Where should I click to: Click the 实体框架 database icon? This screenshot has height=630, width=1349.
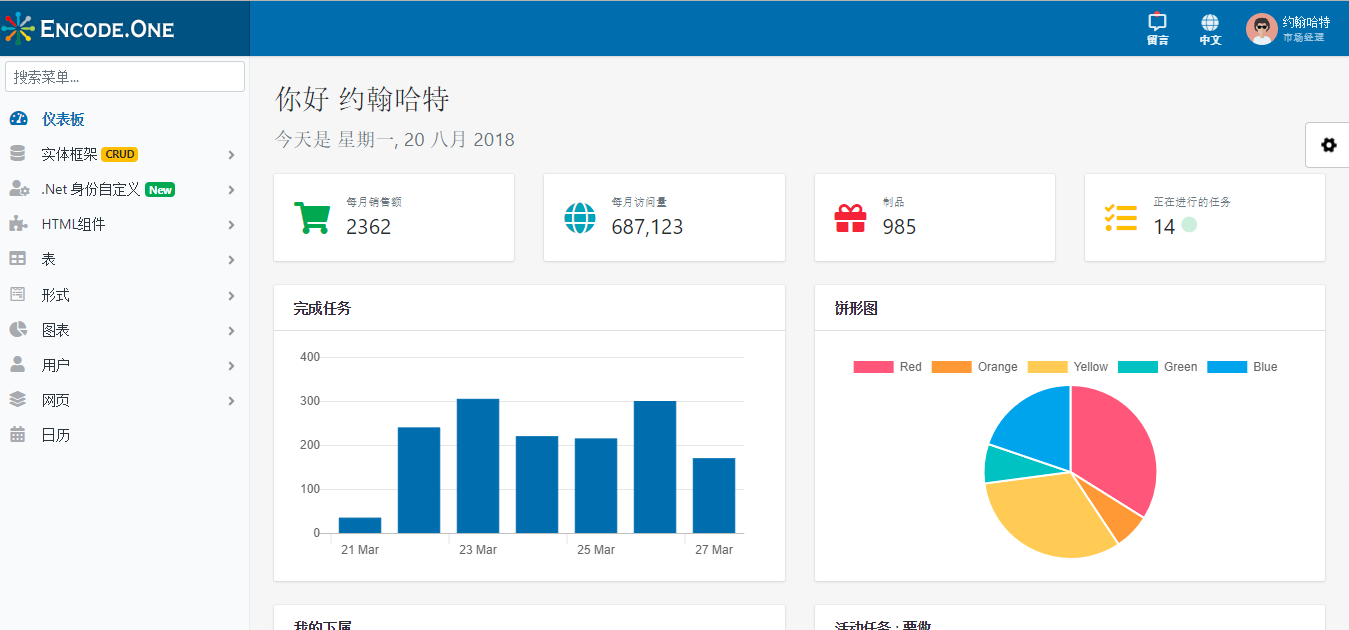pos(17,154)
